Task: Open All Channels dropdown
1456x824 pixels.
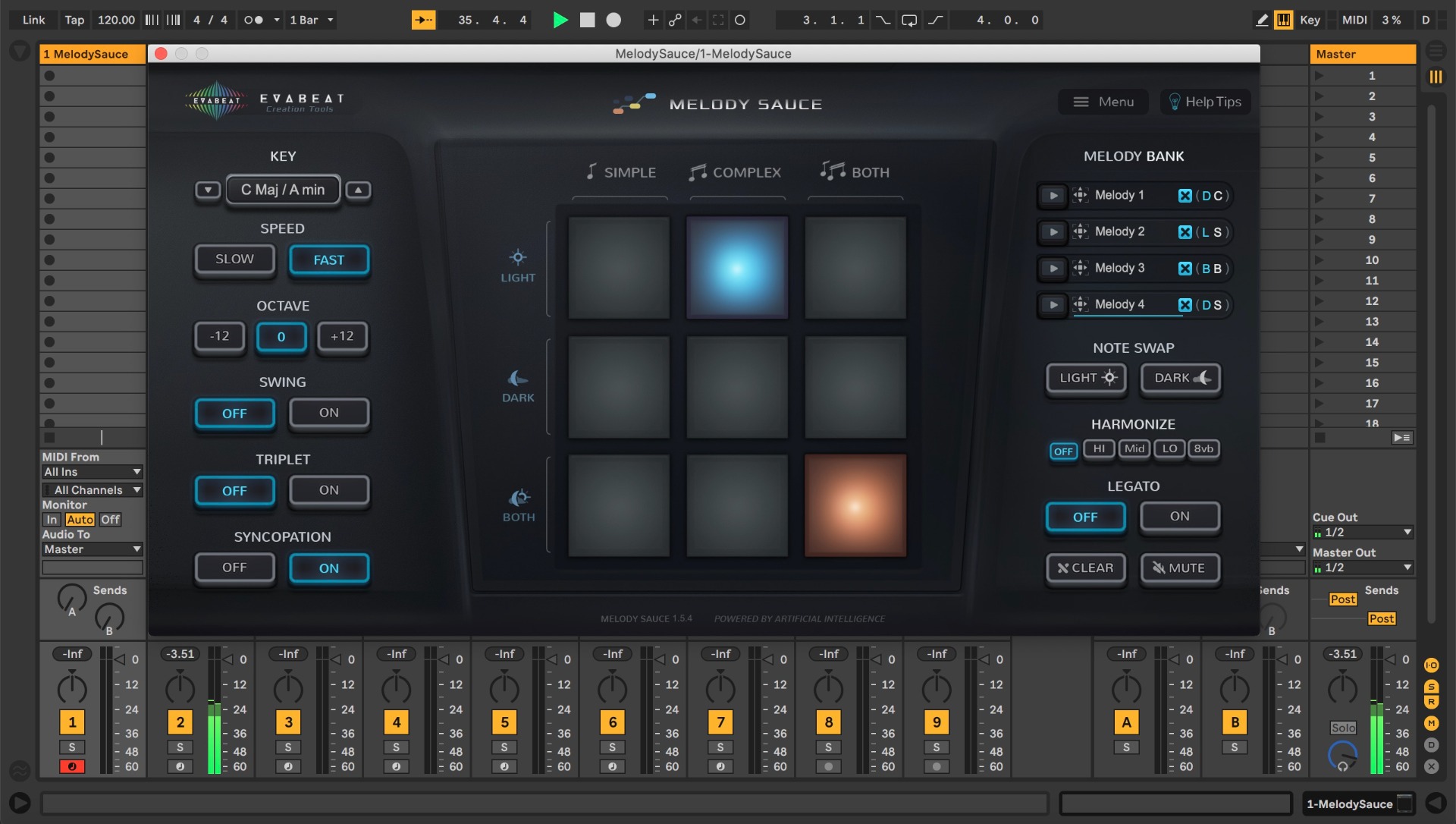Action: 93,490
